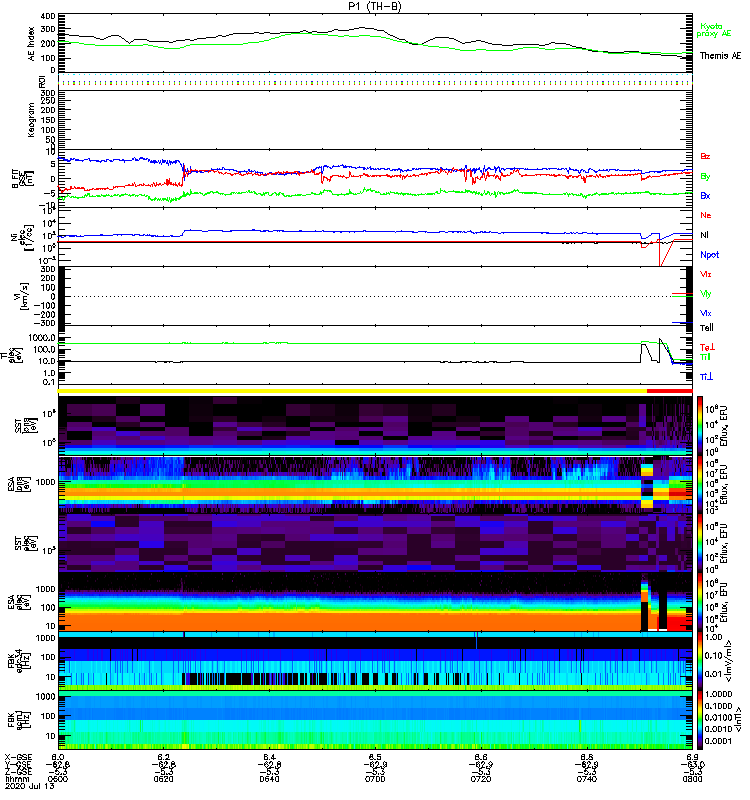Click the blue Ti⊥ legend label
Screen dimensions: 750x800
point(706,377)
